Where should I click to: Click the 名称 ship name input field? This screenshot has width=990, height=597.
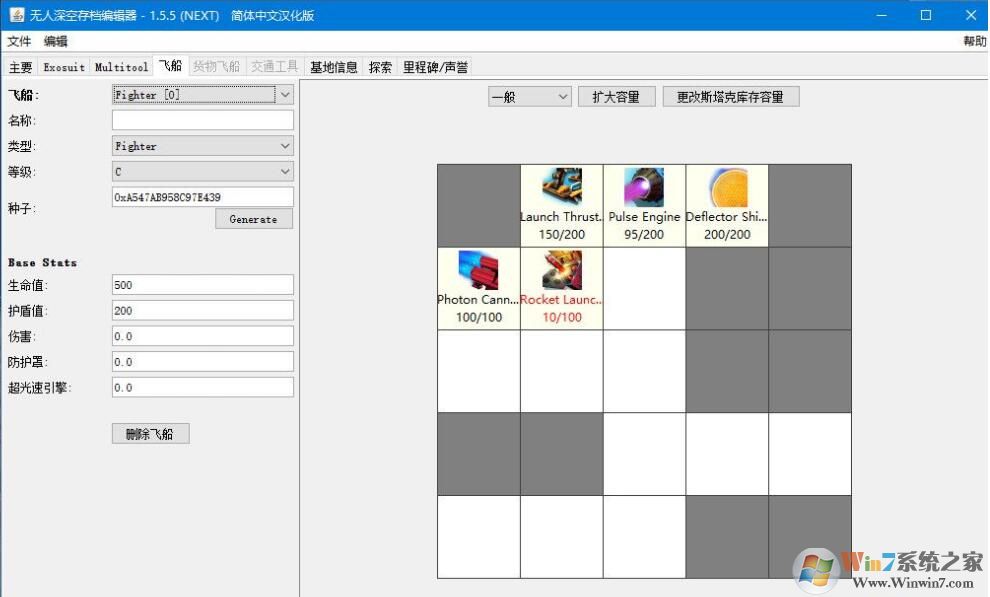pos(202,120)
